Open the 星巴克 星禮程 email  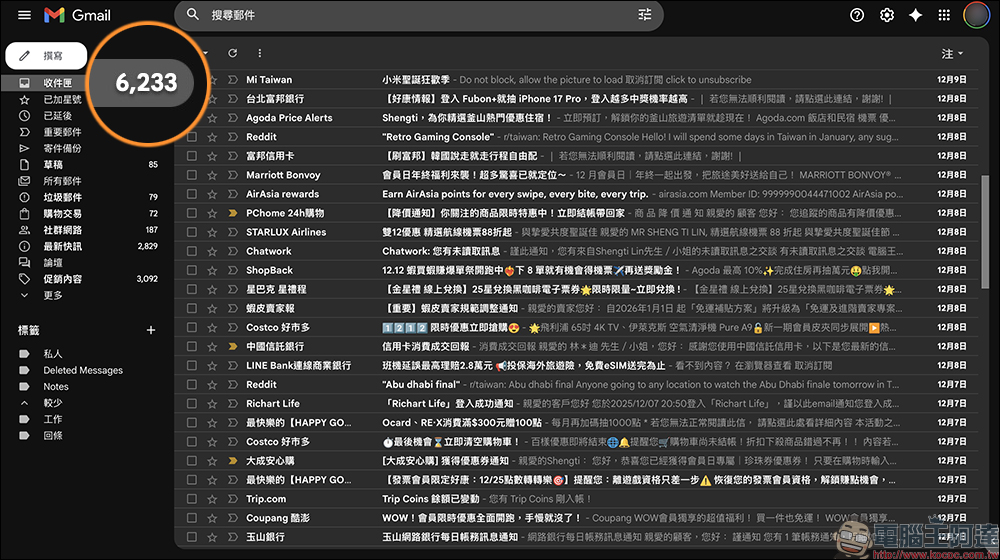577,290
